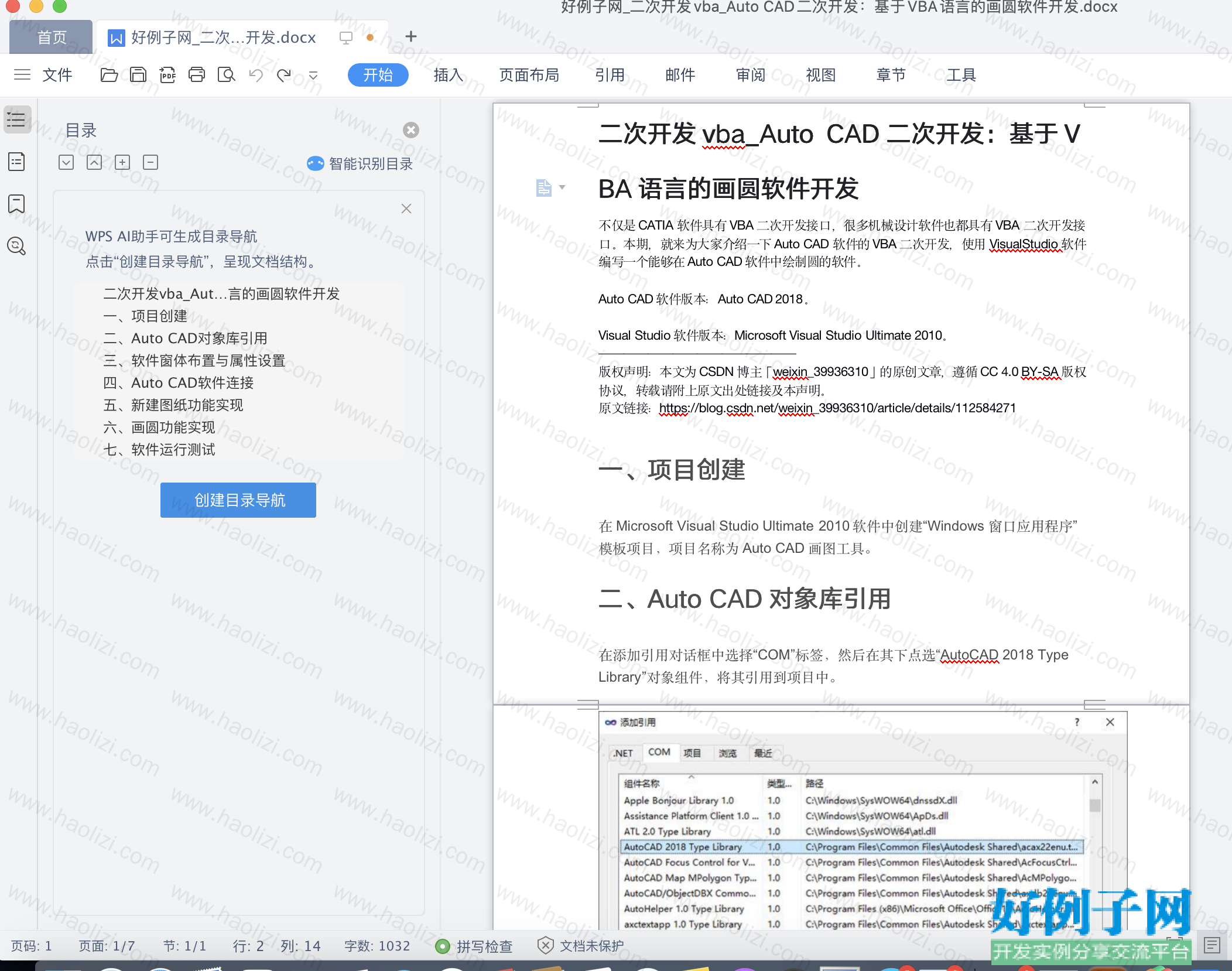Viewport: 1232px width, 971px height.
Task: Select the 审阅 ribbon tab
Action: click(751, 75)
